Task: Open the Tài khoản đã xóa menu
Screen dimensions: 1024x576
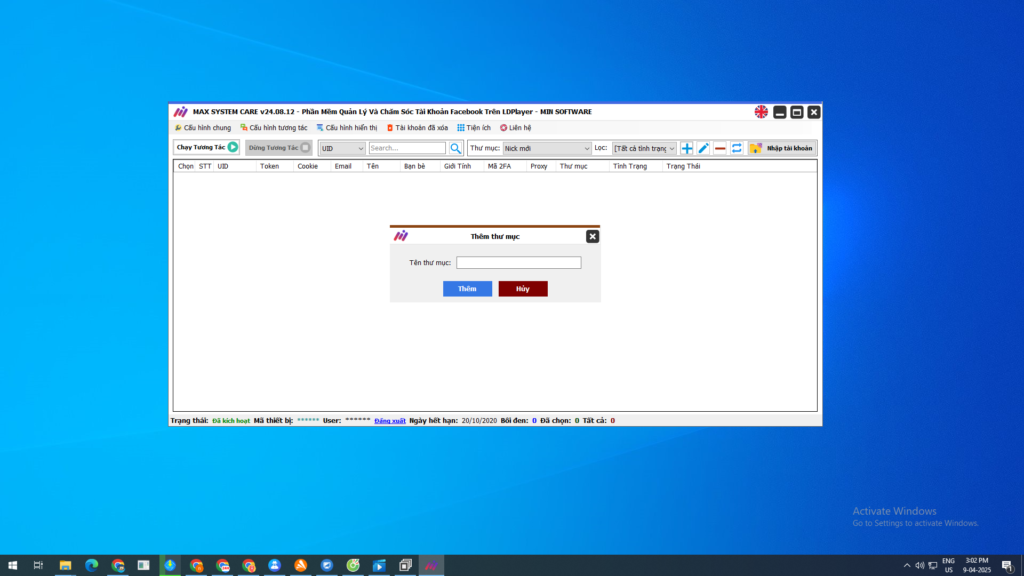Action: [x=417, y=128]
